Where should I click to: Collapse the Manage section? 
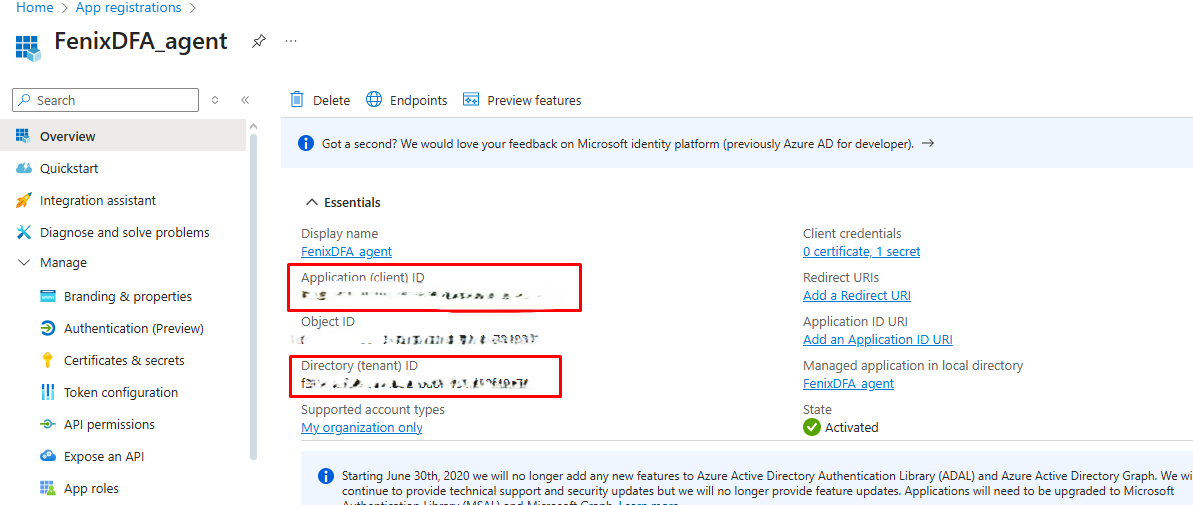click(x=24, y=263)
